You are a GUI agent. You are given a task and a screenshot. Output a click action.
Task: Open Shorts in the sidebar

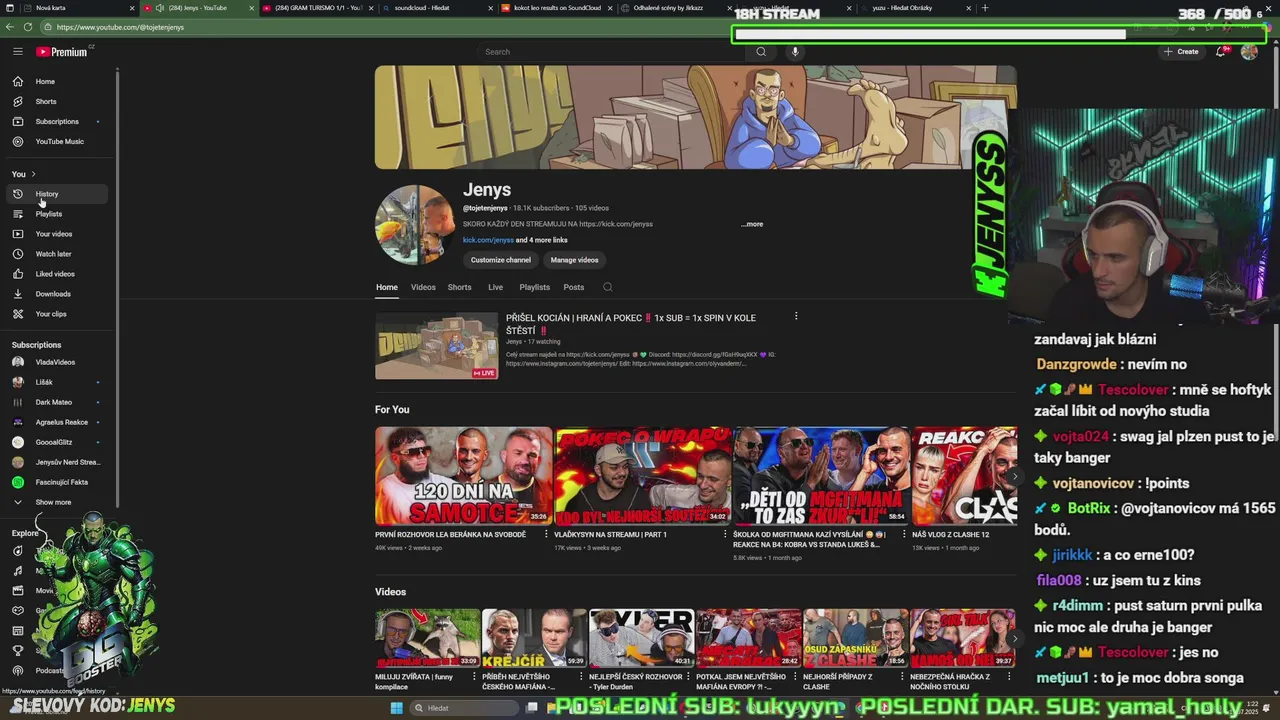coord(59,101)
